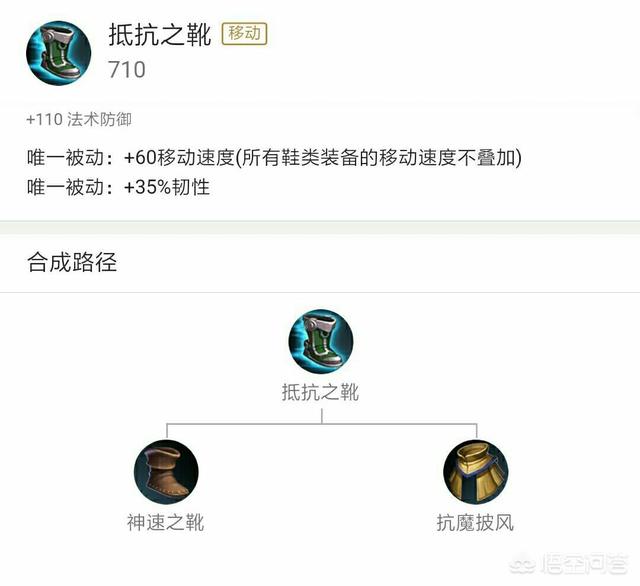Click the 神速之靴 label under the boot

(165, 523)
